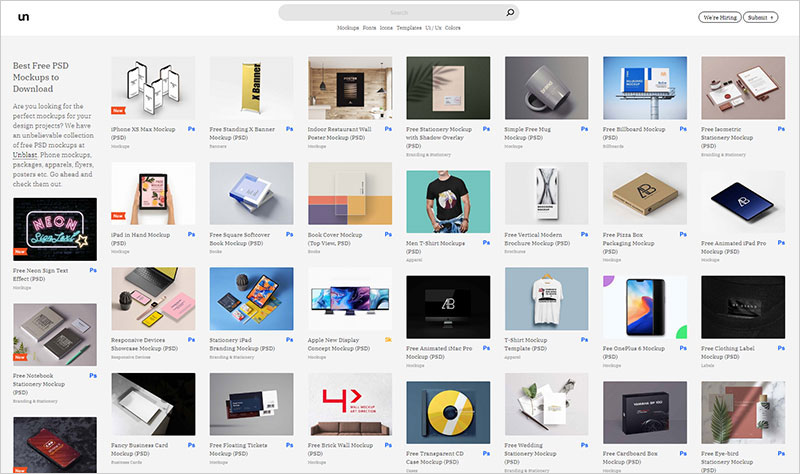
Task: Click Ps icon beside Free Eye-bird Stationery Mockup
Action: [781, 453]
